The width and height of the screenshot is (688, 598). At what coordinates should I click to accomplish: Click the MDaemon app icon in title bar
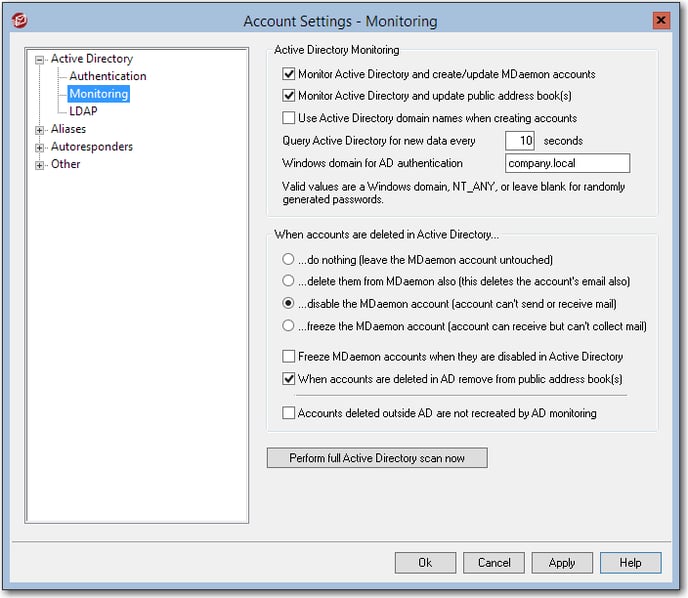coord(19,20)
